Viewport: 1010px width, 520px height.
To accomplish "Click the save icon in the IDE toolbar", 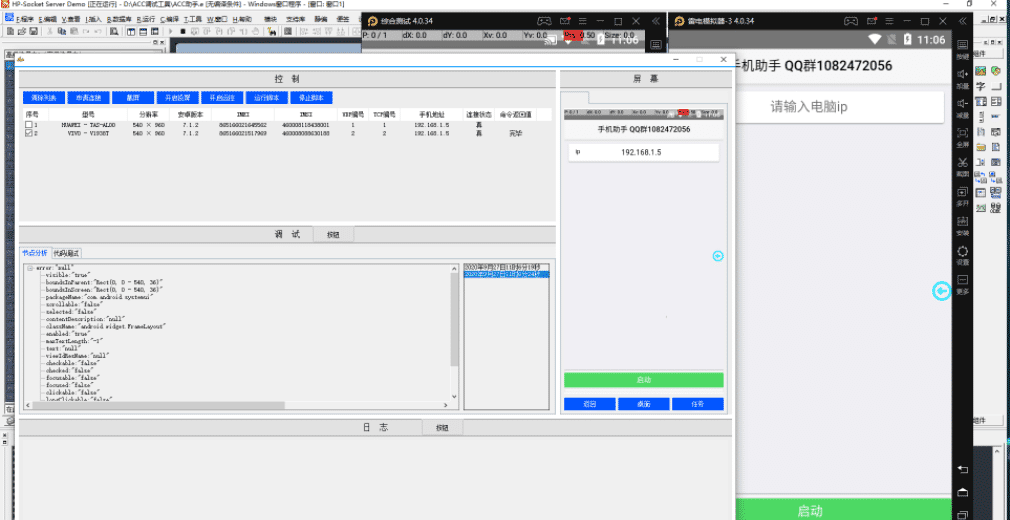I will [33, 31].
